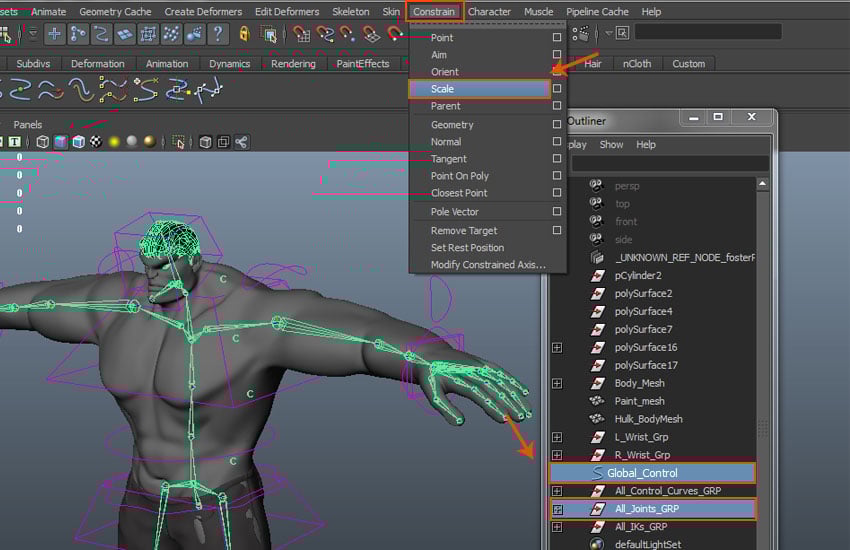
Task: Click the Outliner vertical scrollbar up arrow
Action: point(763,185)
